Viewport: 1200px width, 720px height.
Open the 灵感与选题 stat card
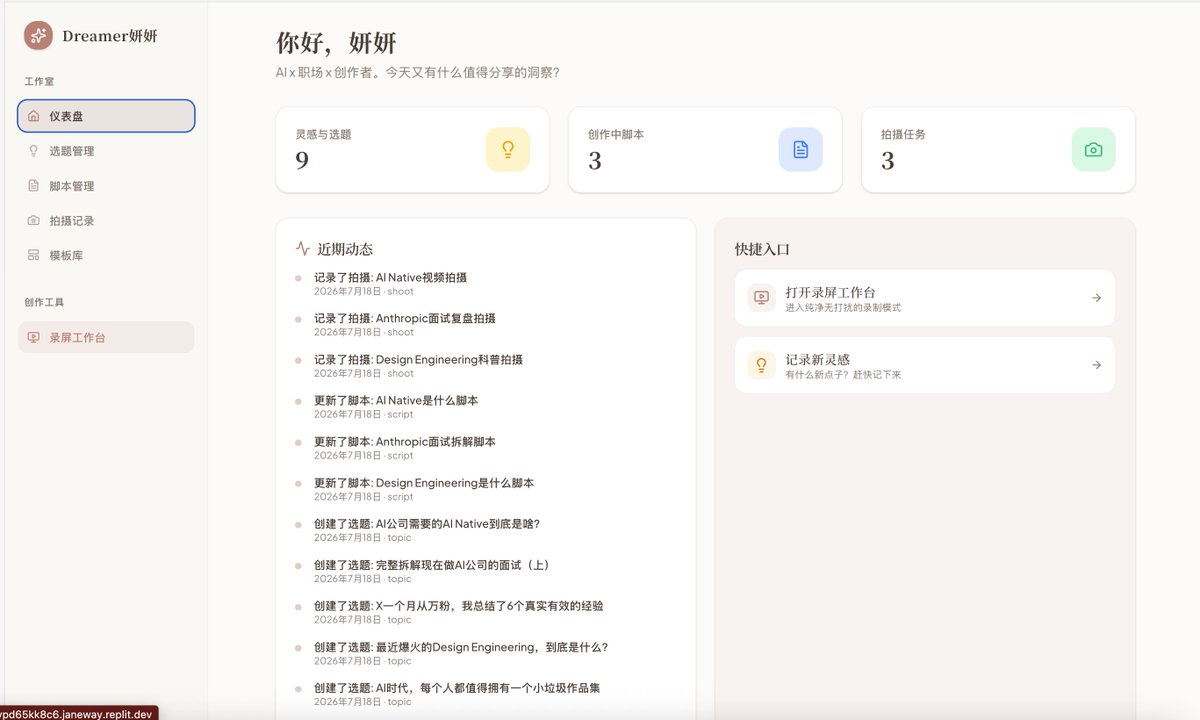pyautogui.click(x=412, y=150)
